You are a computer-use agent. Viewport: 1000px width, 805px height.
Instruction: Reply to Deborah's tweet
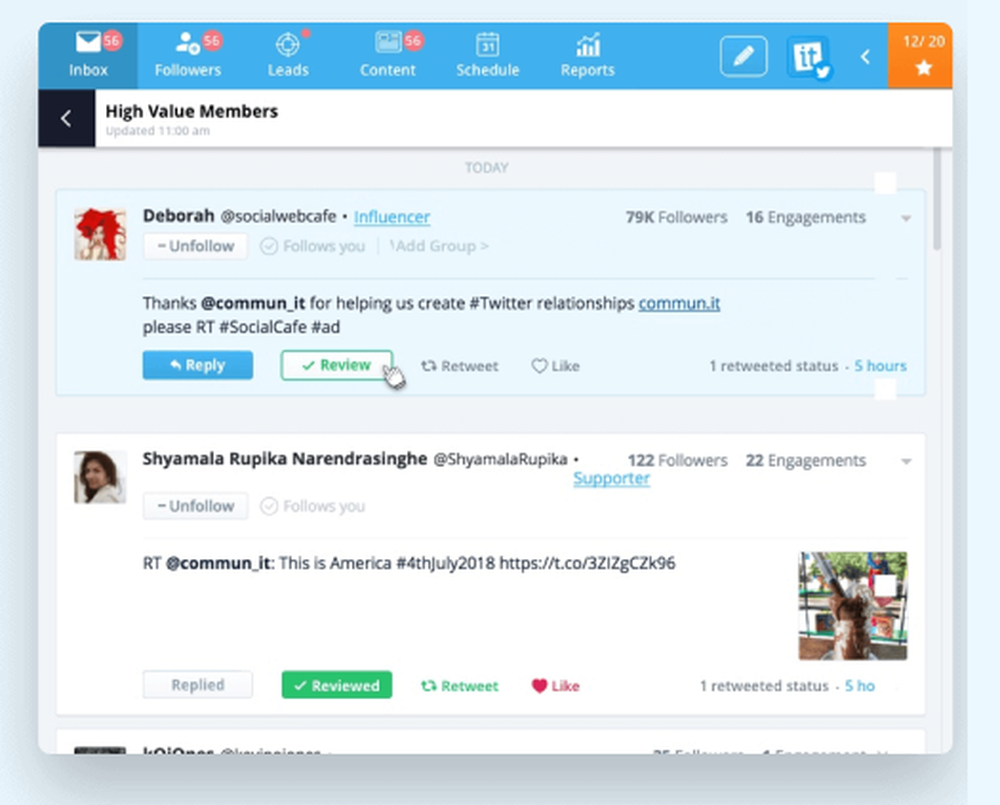(197, 365)
